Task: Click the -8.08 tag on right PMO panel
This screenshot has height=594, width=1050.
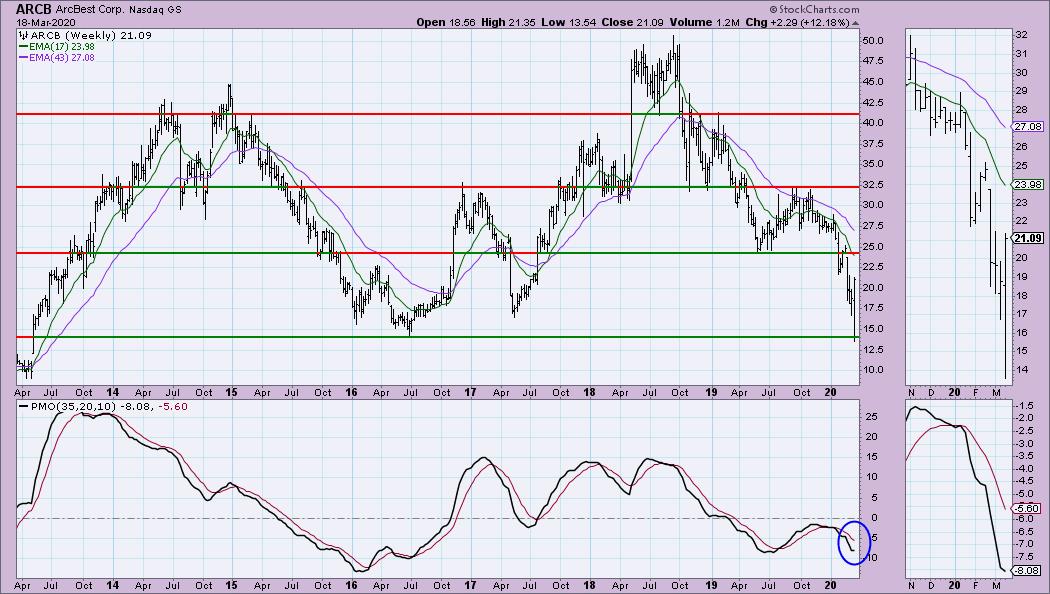Action: [1027, 571]
